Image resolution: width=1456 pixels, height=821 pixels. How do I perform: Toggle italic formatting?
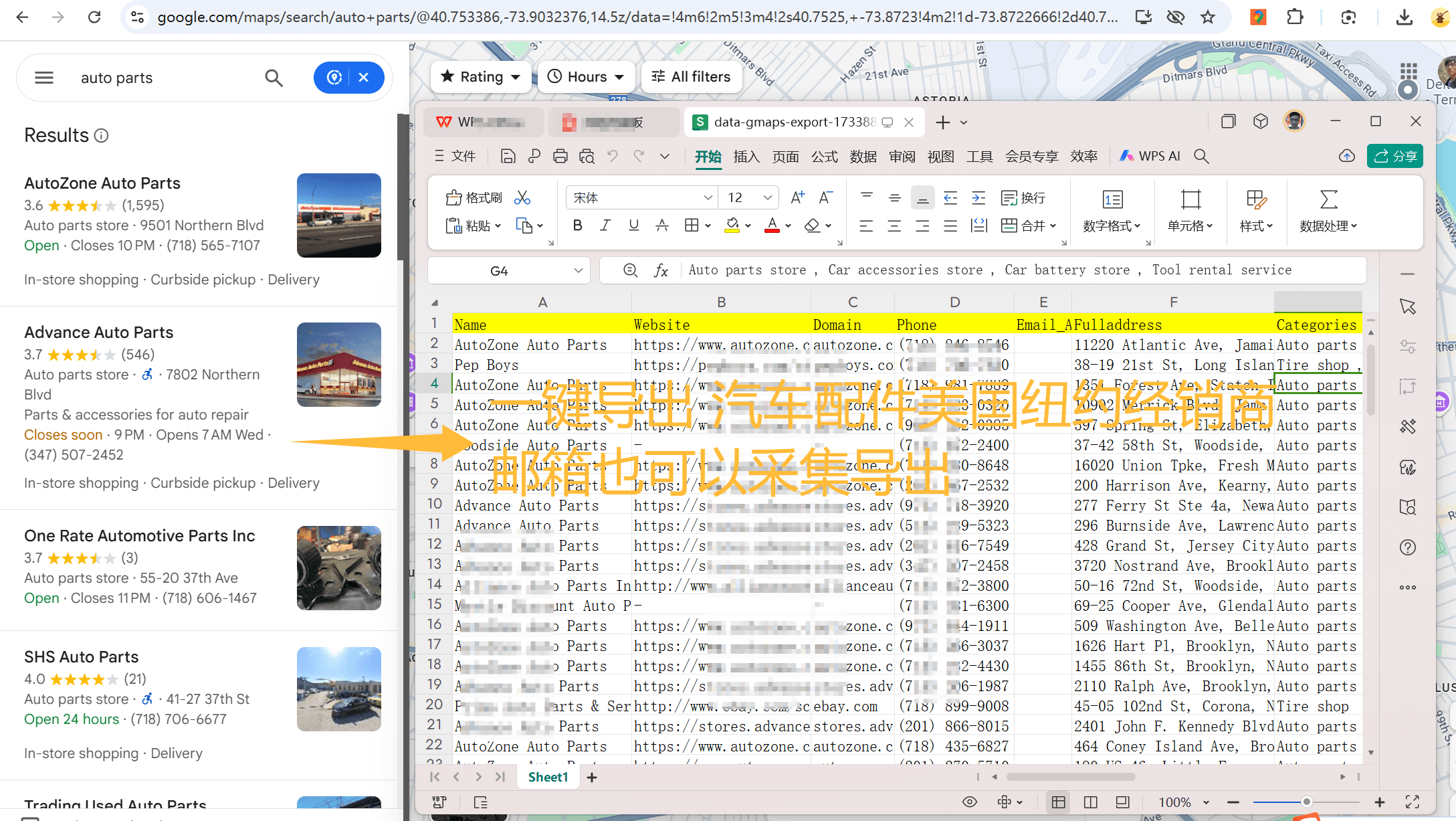pos(605,225)
